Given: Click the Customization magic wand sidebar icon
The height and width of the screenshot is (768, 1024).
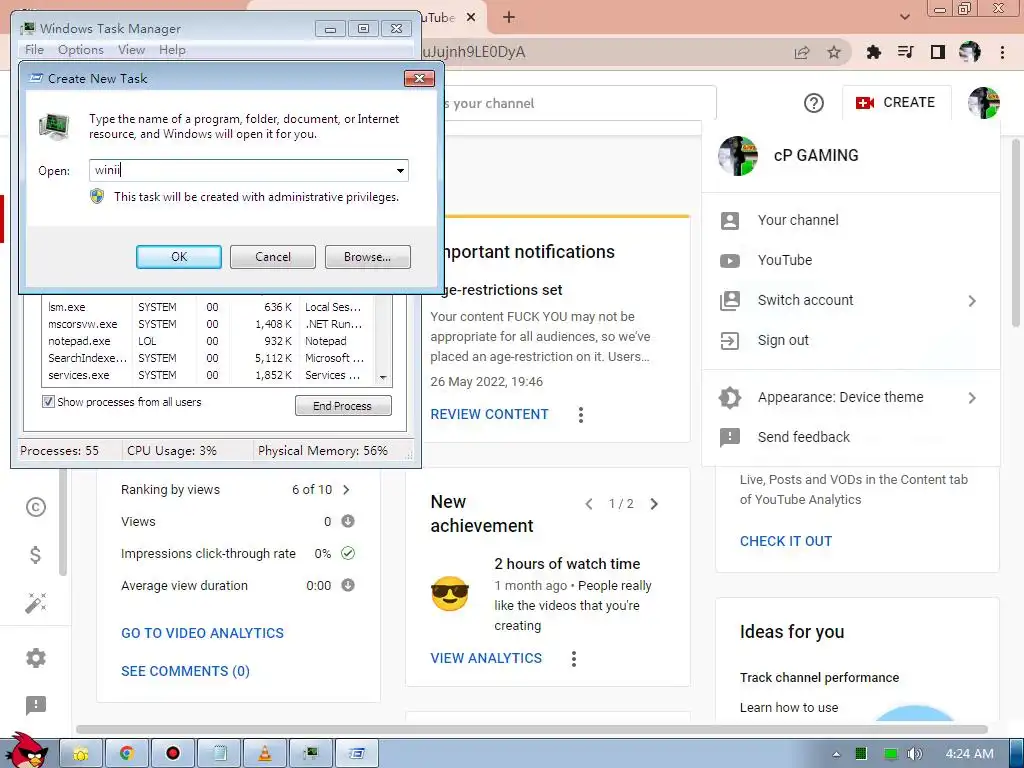Looking at the screenshot, I should 36,603.
